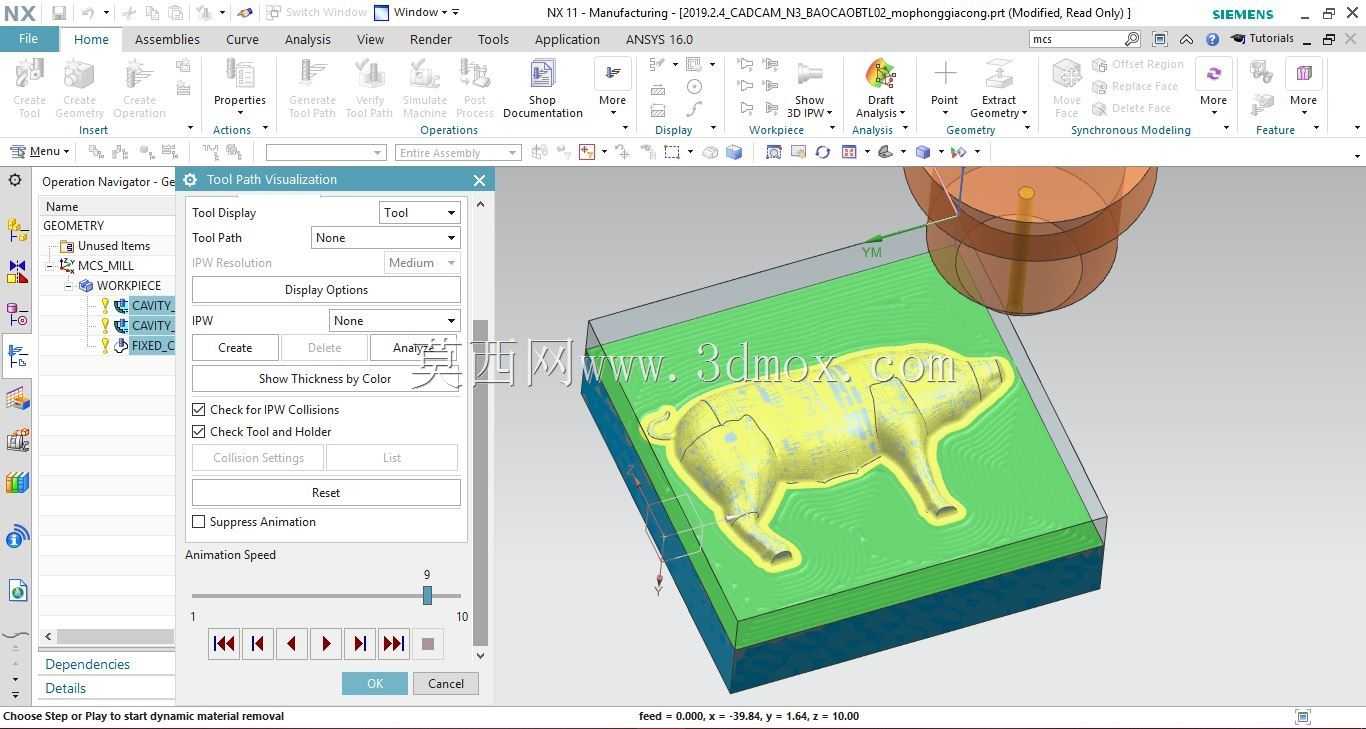Image resolution: width=1366 pixels, height=729 pixels.
Task: Click the Post Process icon
Action: 475,88
